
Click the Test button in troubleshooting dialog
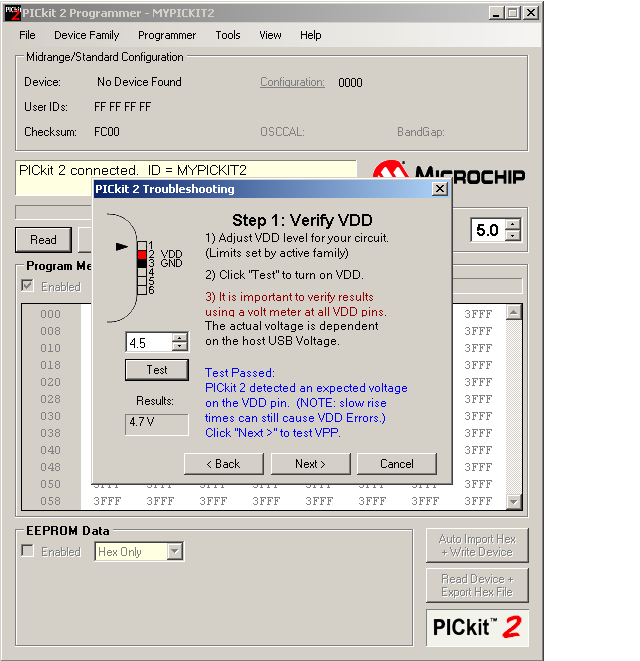click(x=157, y=370)
